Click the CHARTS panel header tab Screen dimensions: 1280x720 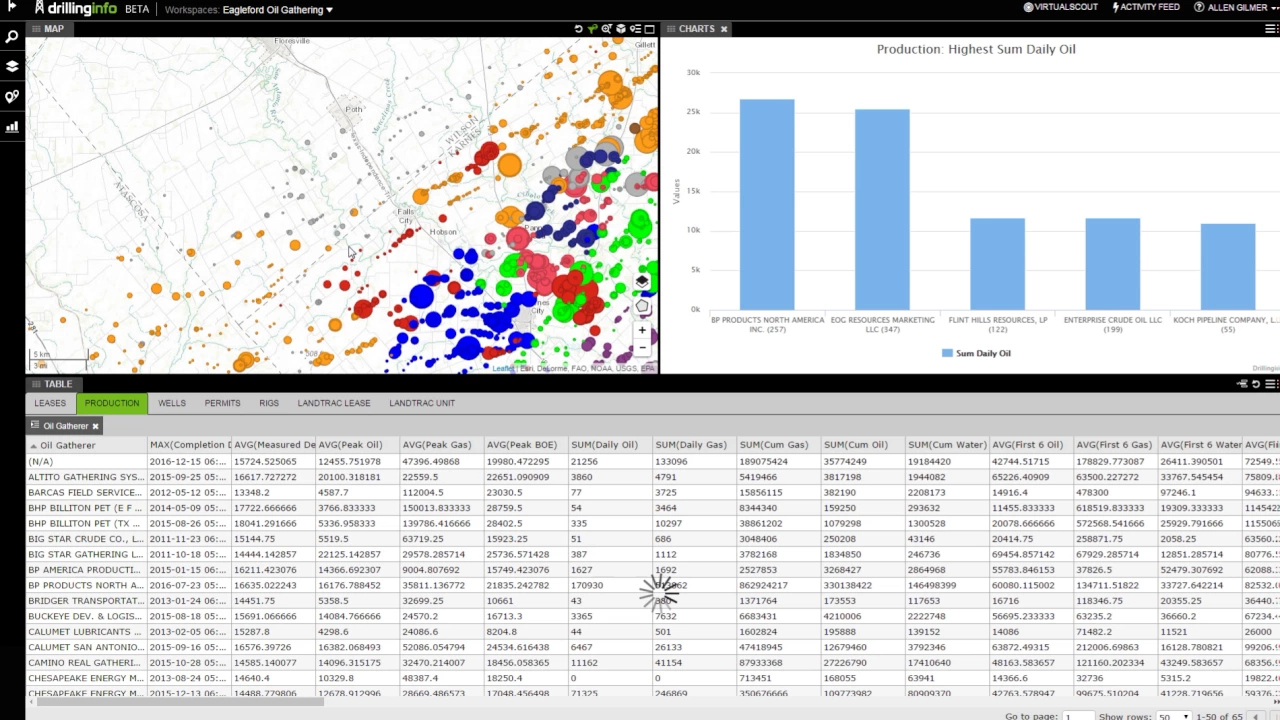696,29
